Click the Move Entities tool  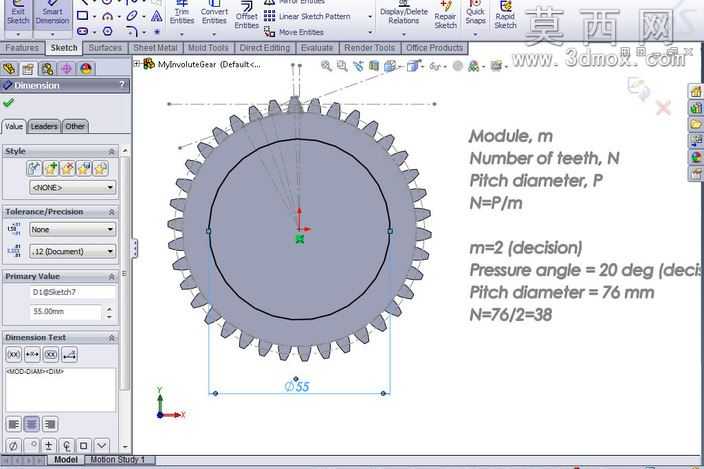[x=294, y=32]
